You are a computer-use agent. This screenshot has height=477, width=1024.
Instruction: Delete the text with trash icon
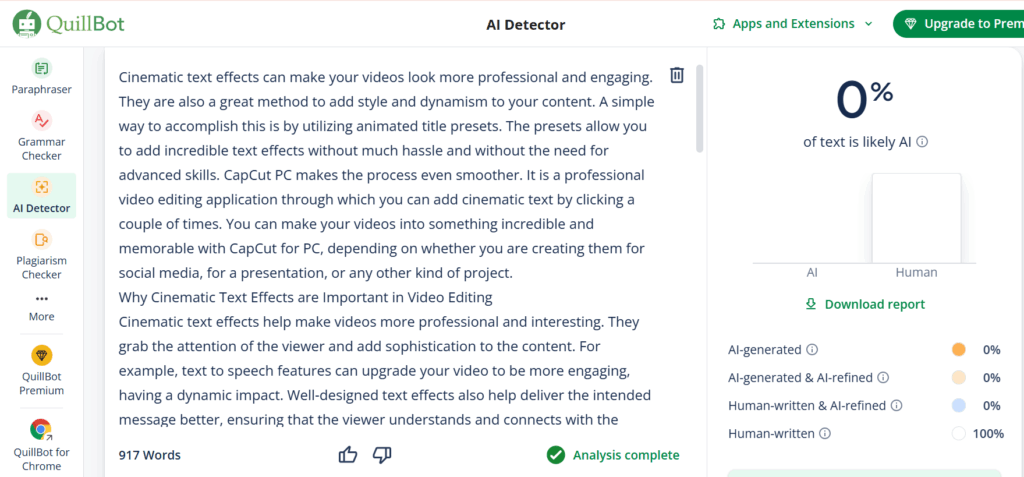pos(677,75)
